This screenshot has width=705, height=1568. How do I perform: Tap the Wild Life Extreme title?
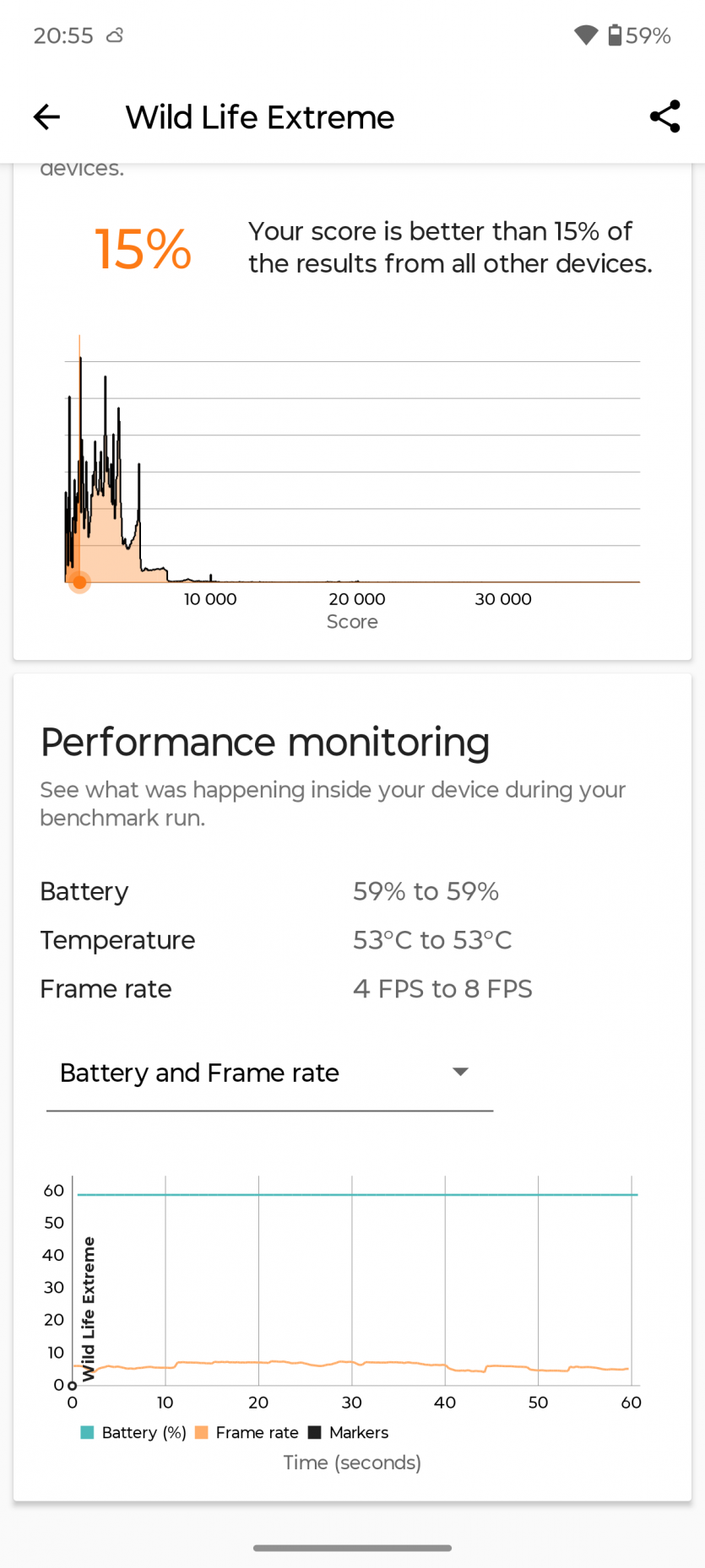click(259, 117)
